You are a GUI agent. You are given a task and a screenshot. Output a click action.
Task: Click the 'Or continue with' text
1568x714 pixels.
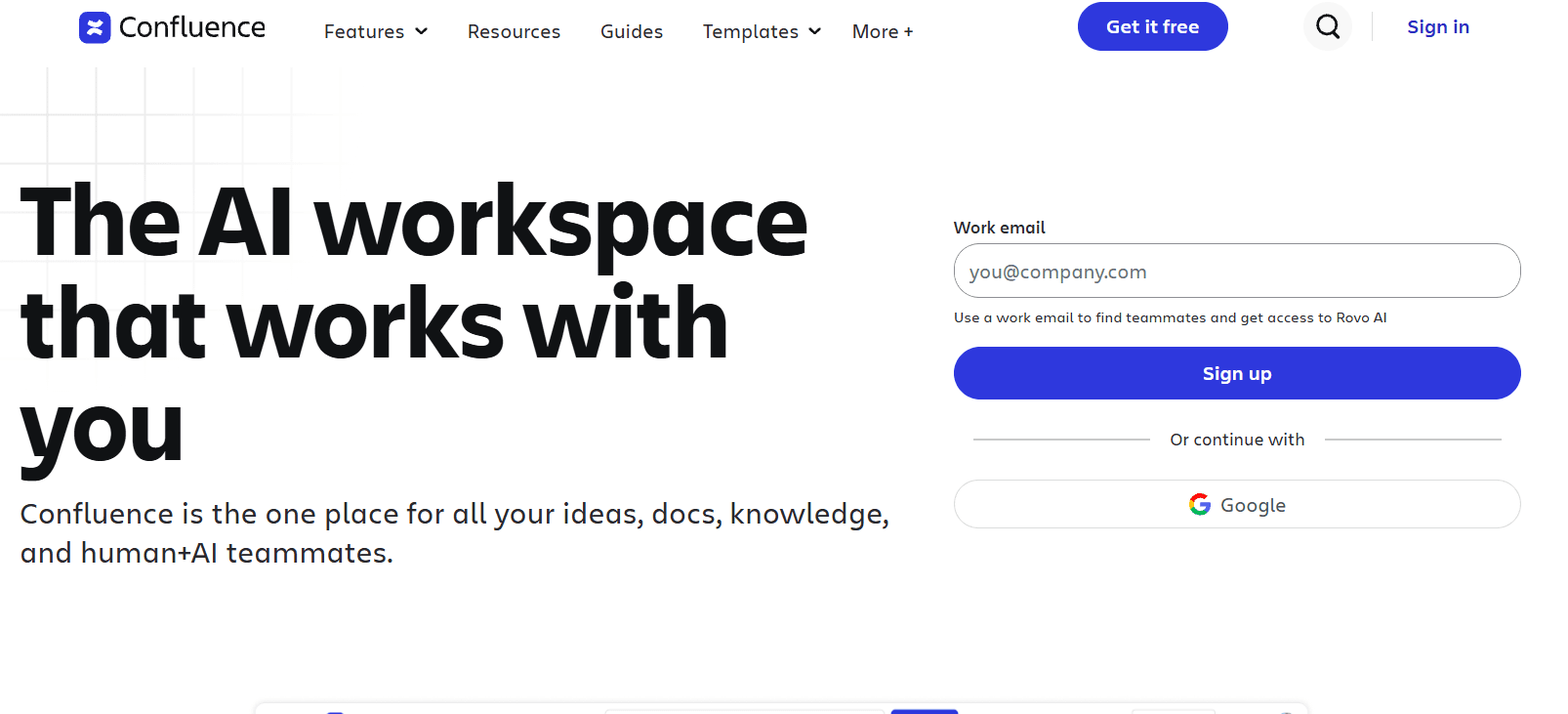point(1237,440)
